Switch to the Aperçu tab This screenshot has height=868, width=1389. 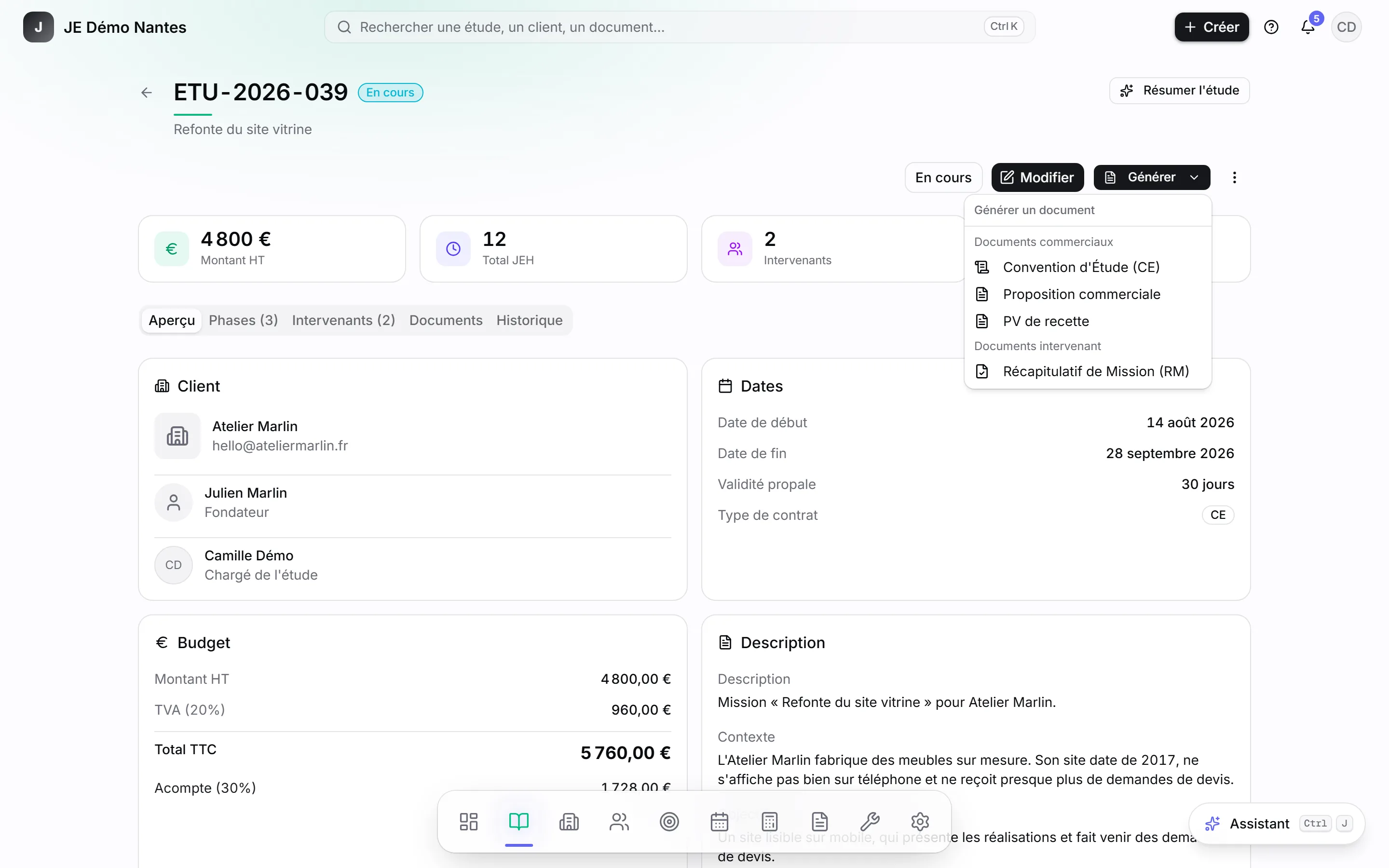pyautogui.click(x=172, y=320)
